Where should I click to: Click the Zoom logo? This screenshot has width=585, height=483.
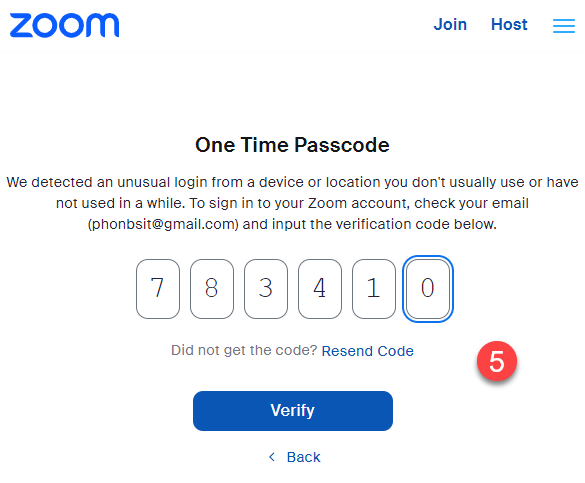point(64,25)
